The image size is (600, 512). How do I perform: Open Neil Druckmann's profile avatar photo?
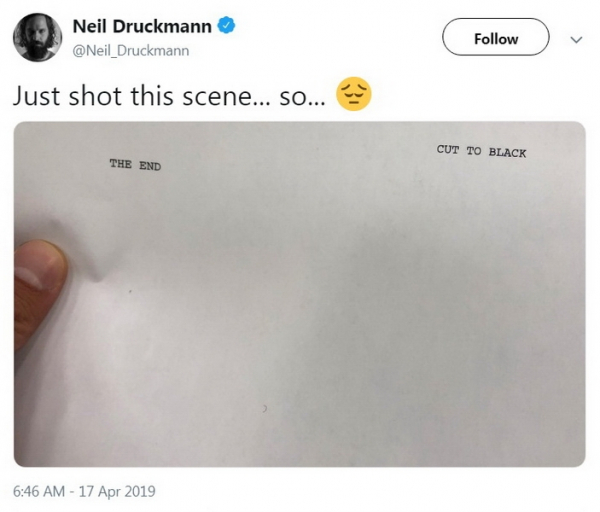(38, 37)
